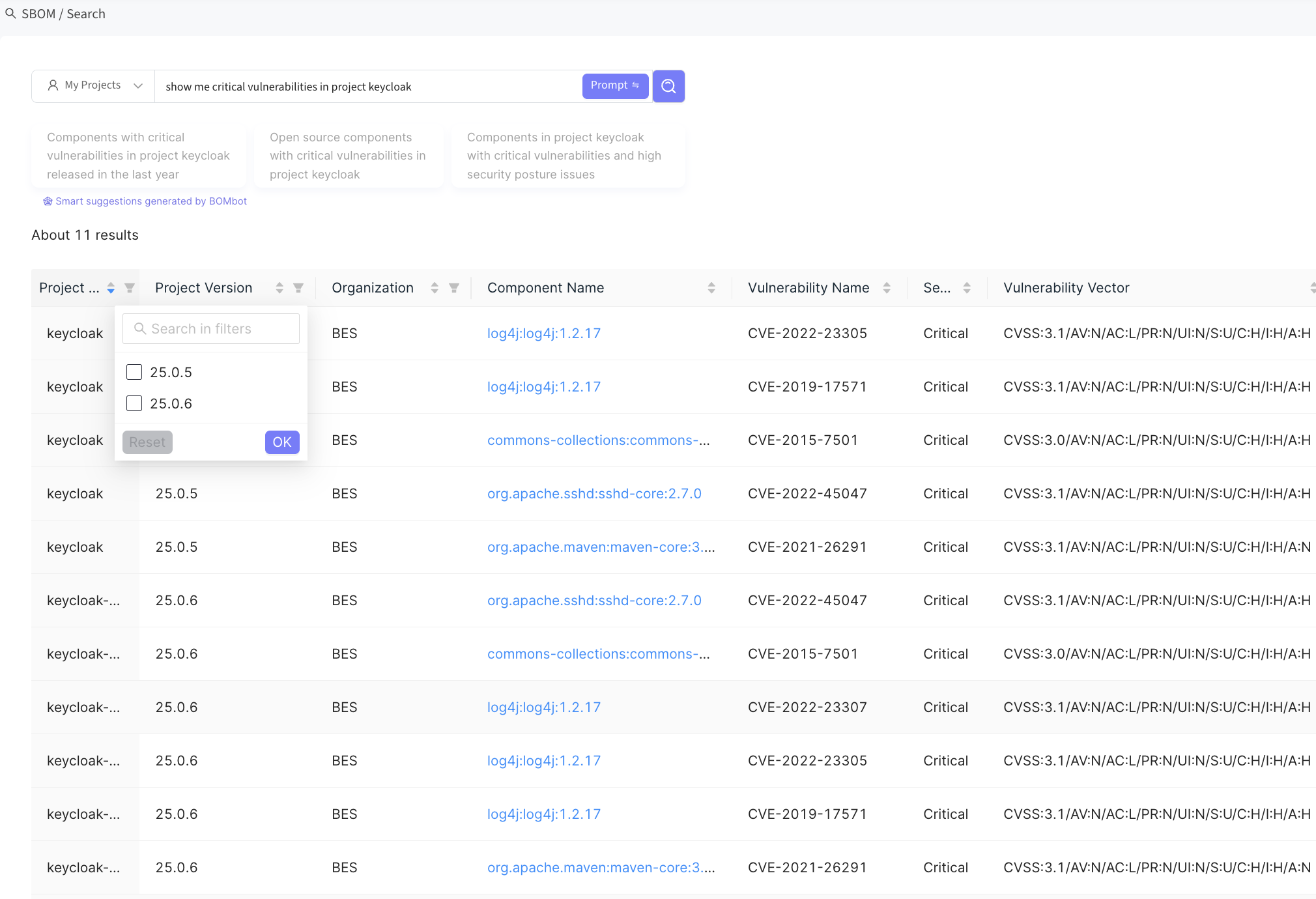Check the 25.0.5 version checkbox
Image resolution: width=1316 pixels, height=899 pixels.
tap(134, 372)
